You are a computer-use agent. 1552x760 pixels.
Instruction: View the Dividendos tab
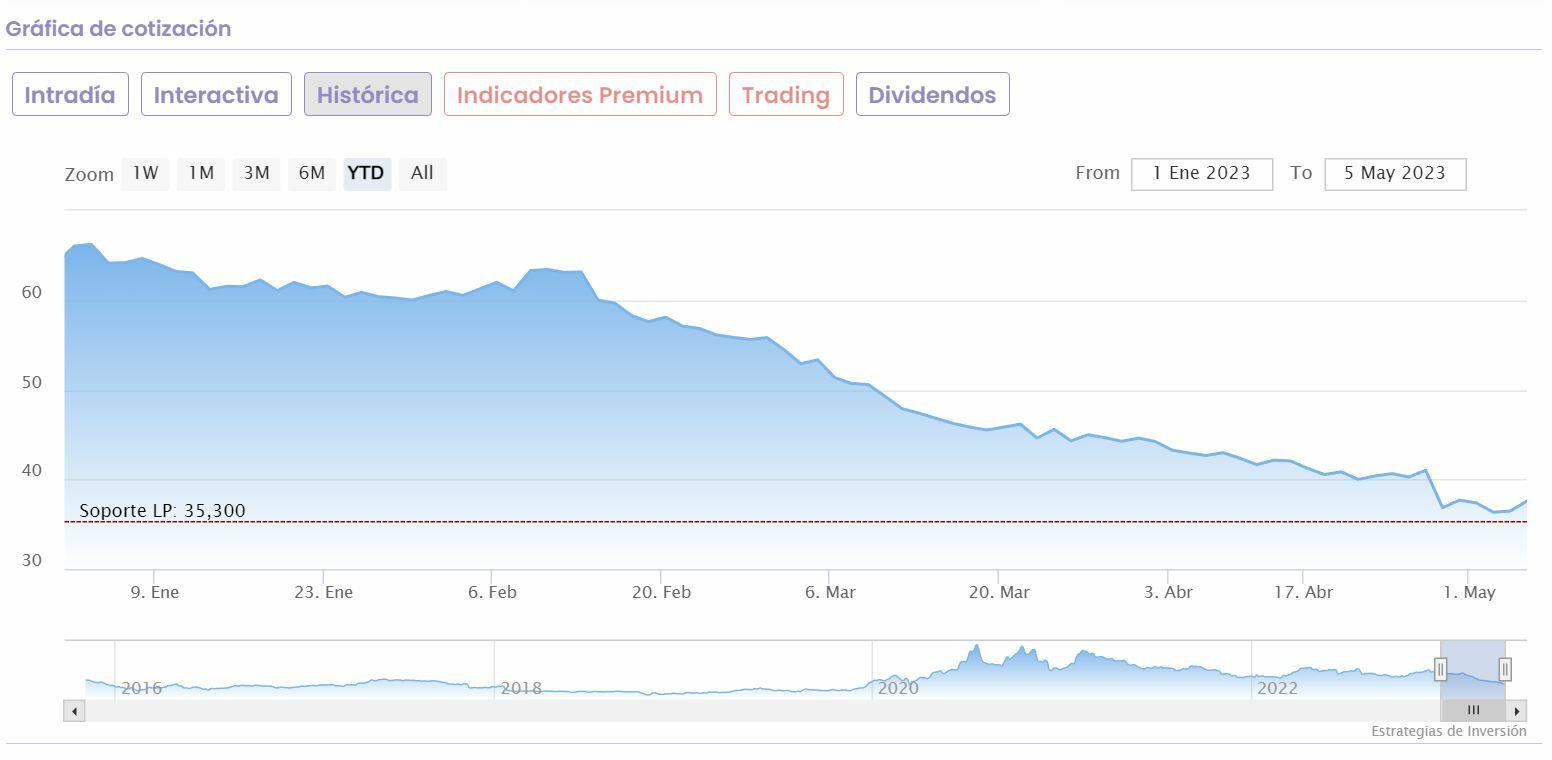(x=932, y=95)
